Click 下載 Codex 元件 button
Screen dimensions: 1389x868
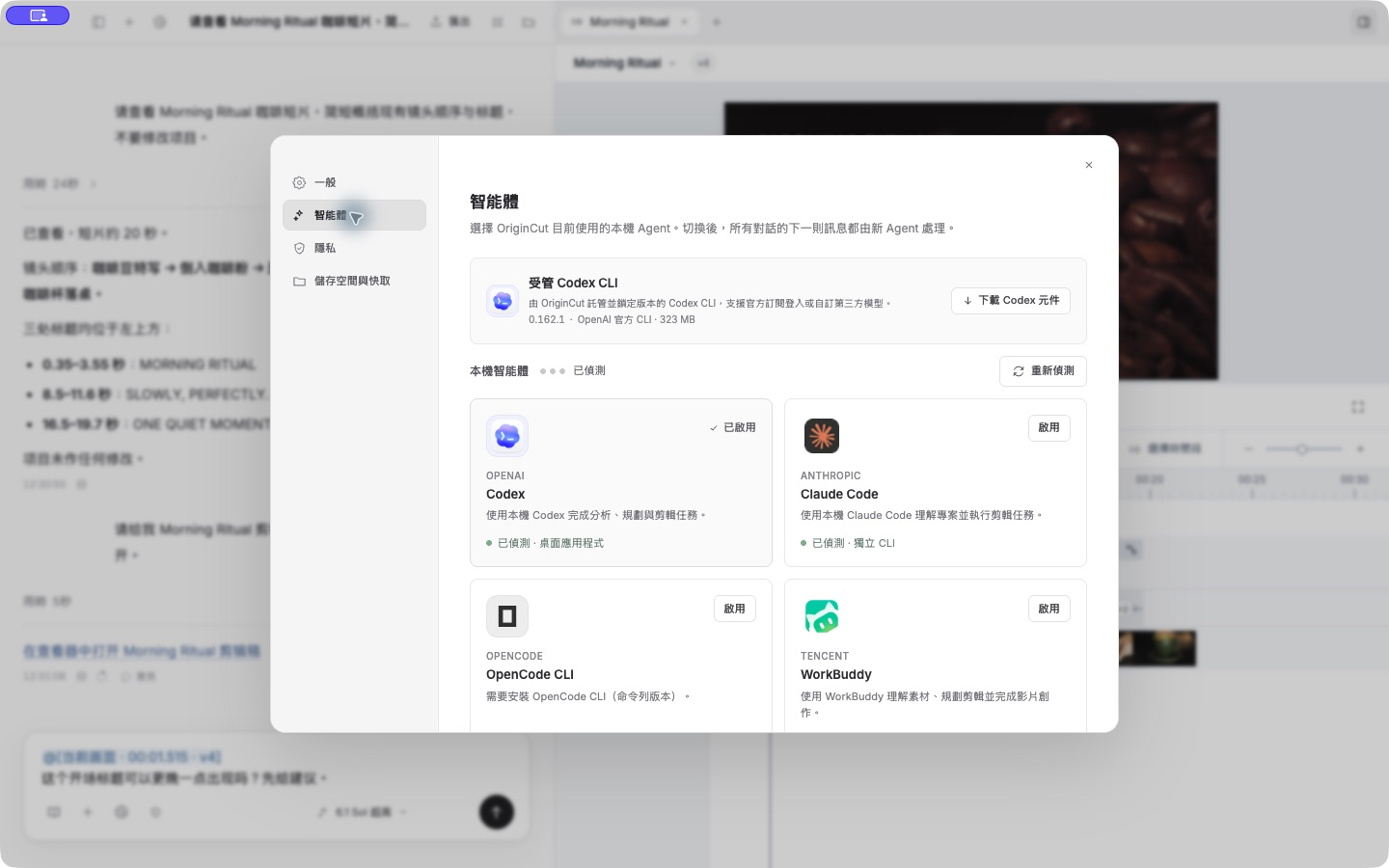pyautogui.click(x=1010, y=301)
